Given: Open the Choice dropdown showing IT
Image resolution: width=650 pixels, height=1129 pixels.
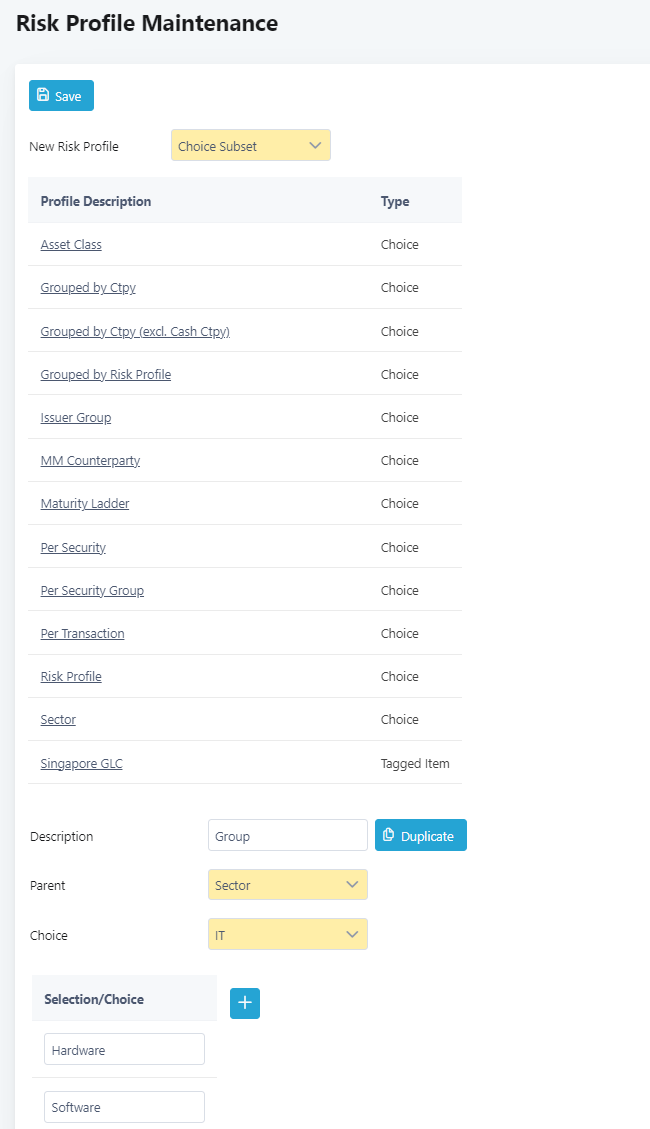Looking at the screenshot, I should point(288,935).
